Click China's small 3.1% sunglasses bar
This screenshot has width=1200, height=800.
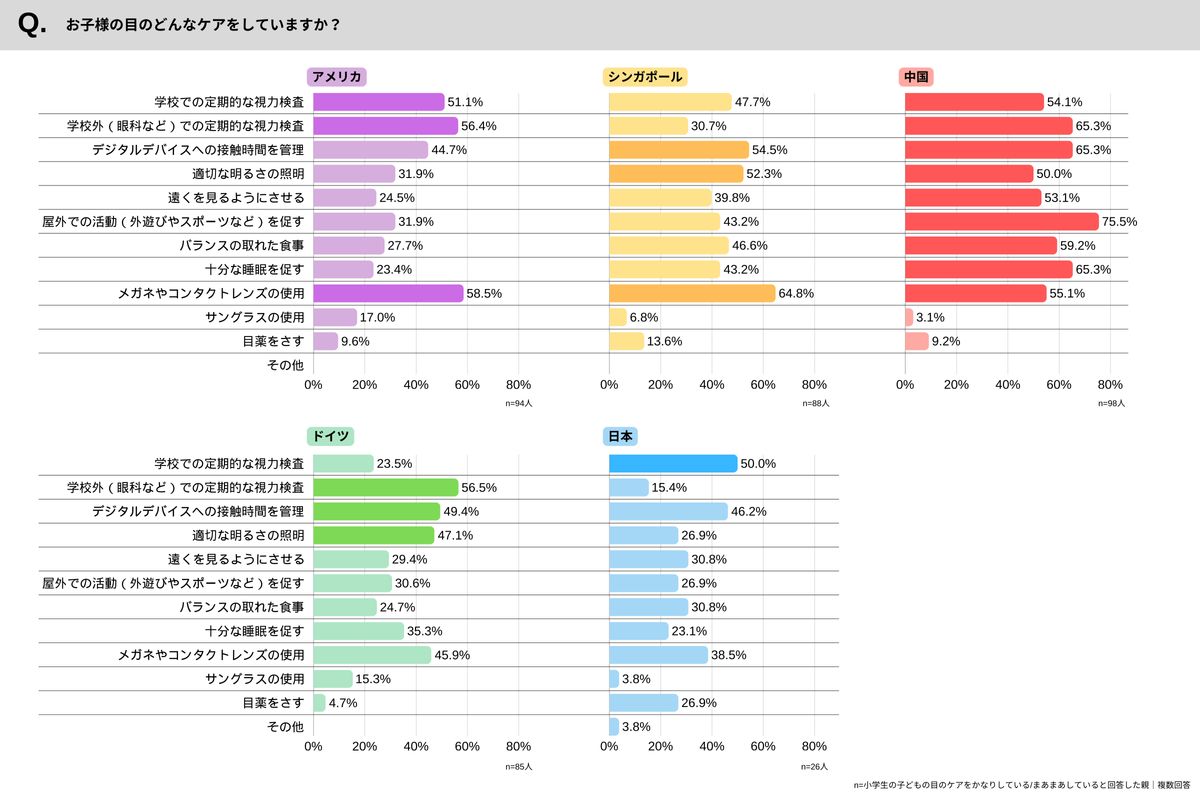coord(909,317)
